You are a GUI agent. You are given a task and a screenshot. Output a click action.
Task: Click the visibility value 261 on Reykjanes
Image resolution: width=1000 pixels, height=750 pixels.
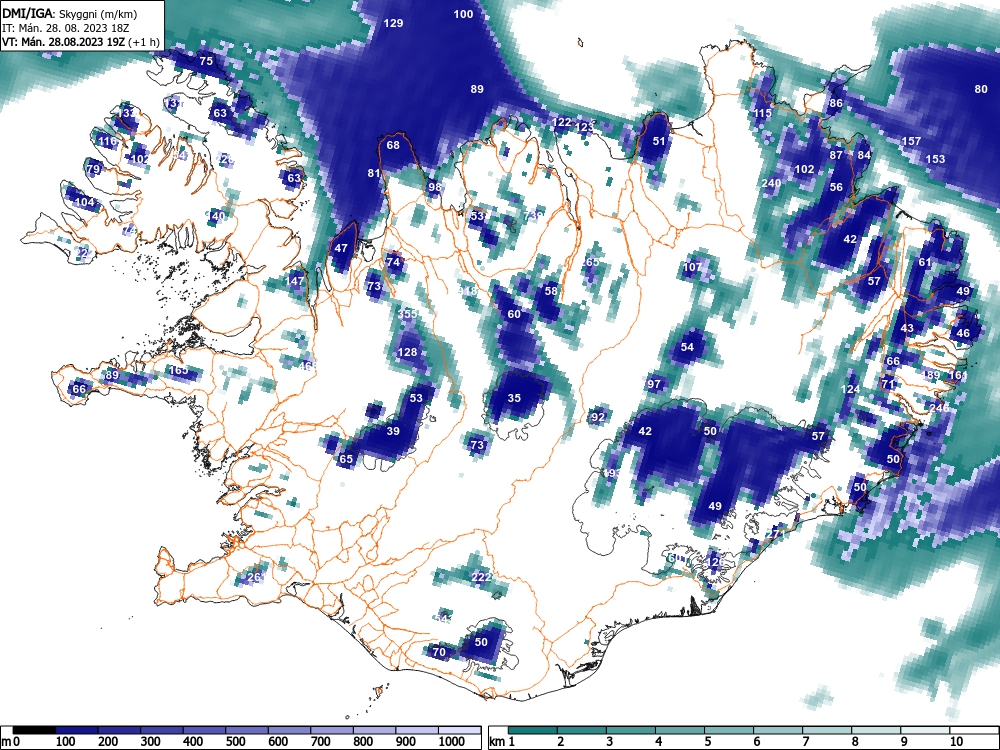[256, 577]
